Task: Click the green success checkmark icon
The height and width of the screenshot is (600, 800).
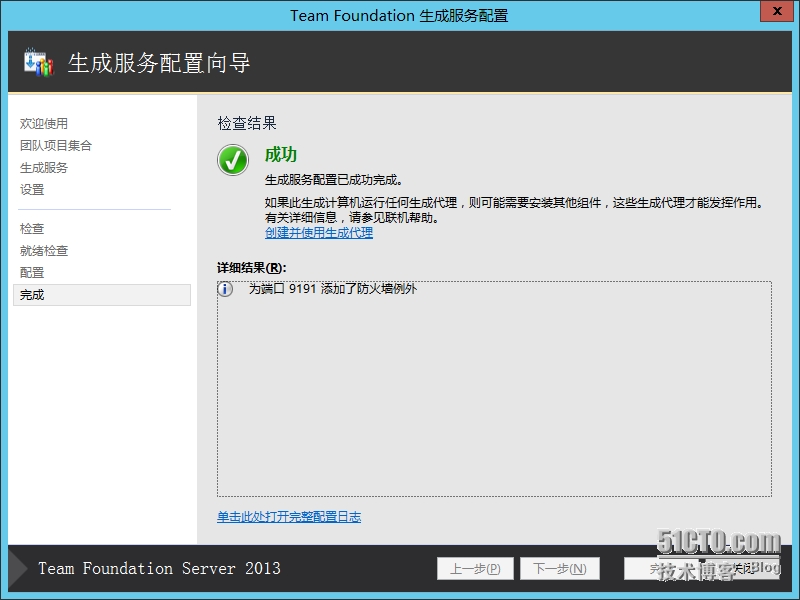Action: (233, 160)
